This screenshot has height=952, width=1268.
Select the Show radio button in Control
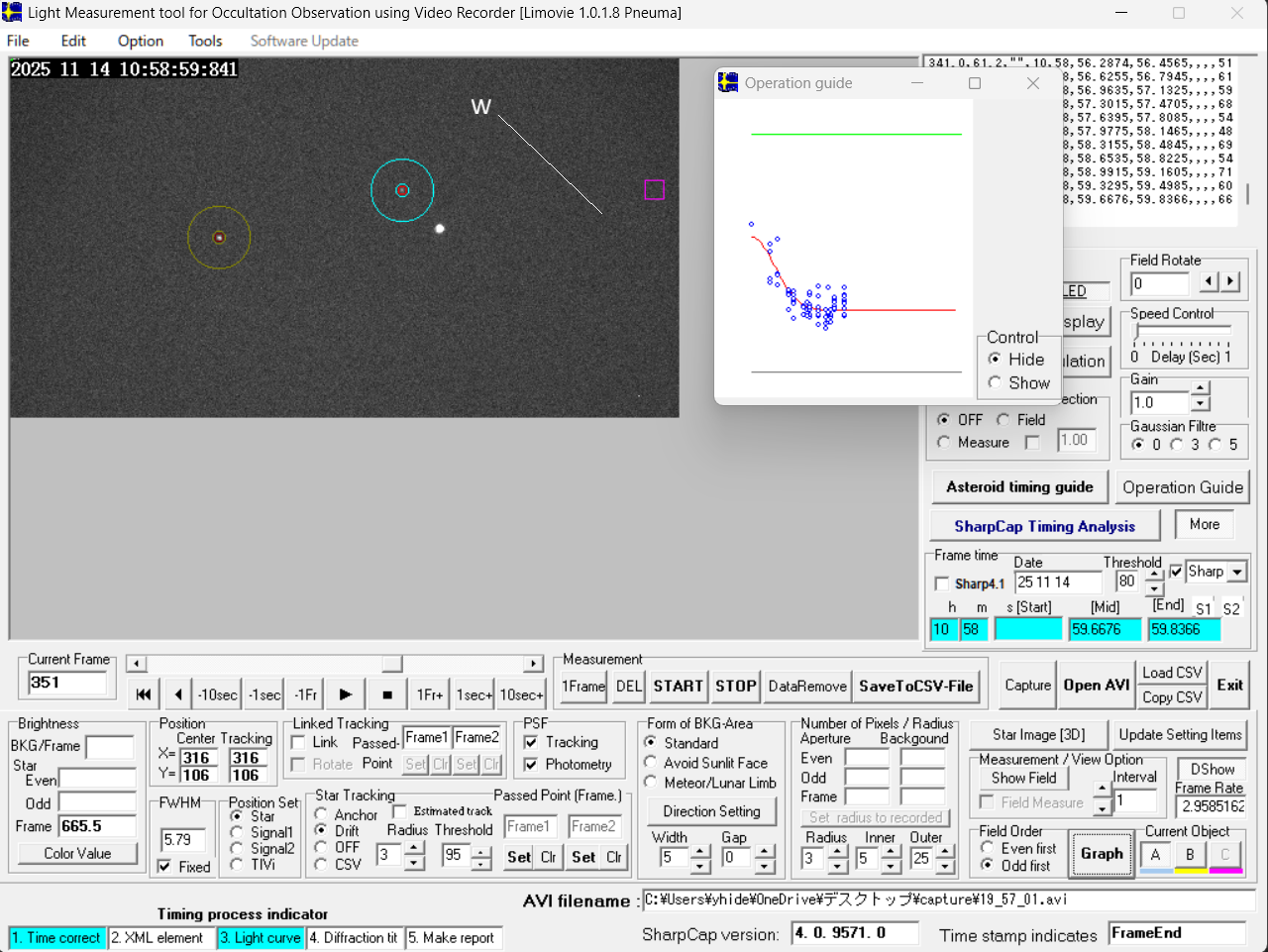(995, 383)
